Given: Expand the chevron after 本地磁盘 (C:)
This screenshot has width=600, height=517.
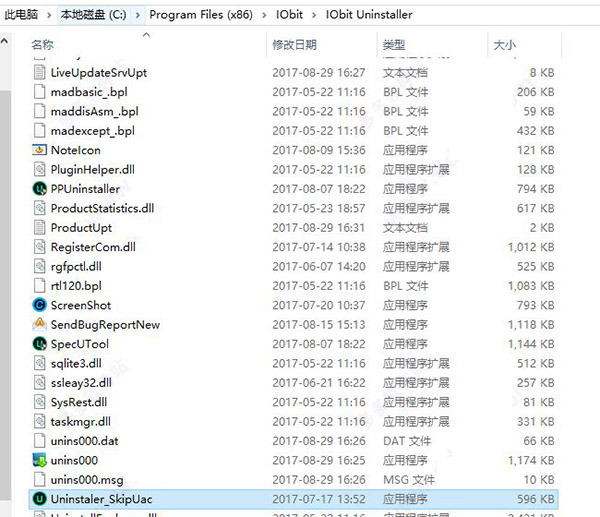Looking at the screenshot, I should pos(138,15).
